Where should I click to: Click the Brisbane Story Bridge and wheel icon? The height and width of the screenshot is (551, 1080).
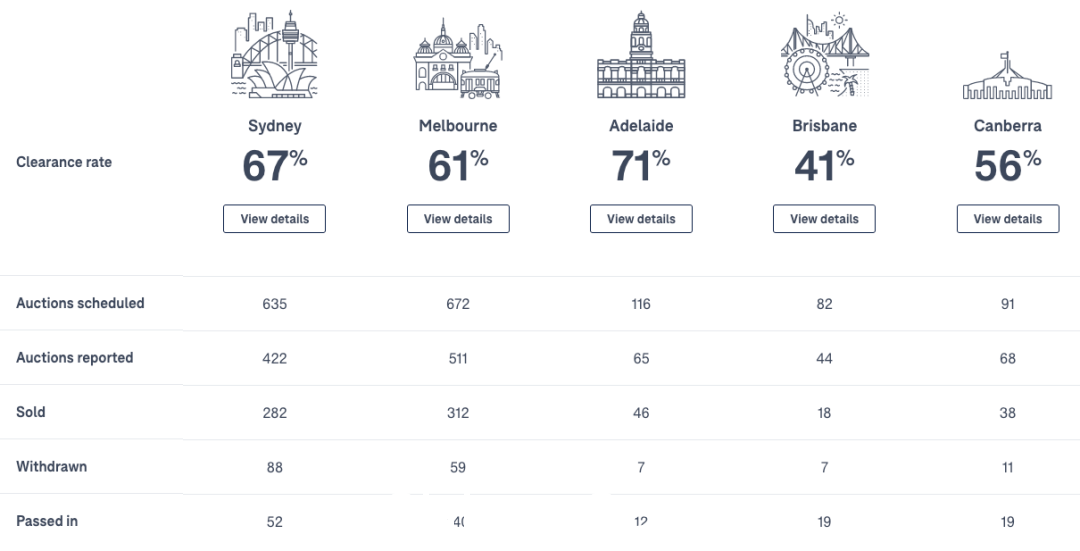pyautogui.click(x=824, y=55)
